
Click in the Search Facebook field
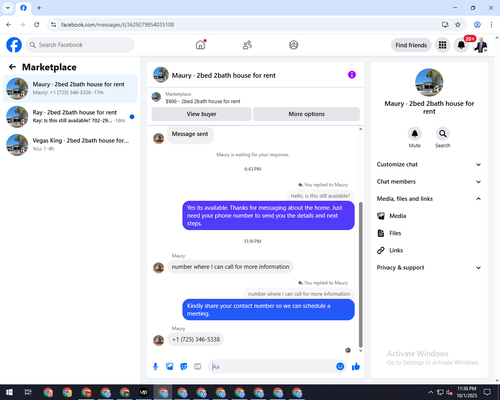80,45
